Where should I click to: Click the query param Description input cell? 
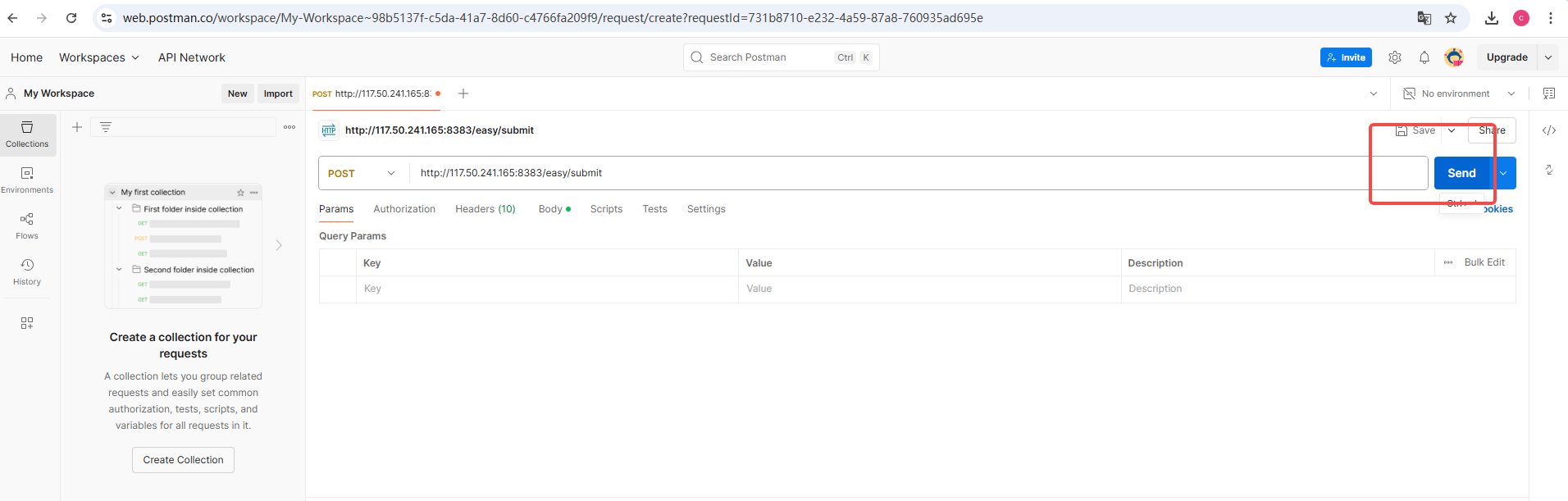pyautogui.click(x=1318, y=289)
